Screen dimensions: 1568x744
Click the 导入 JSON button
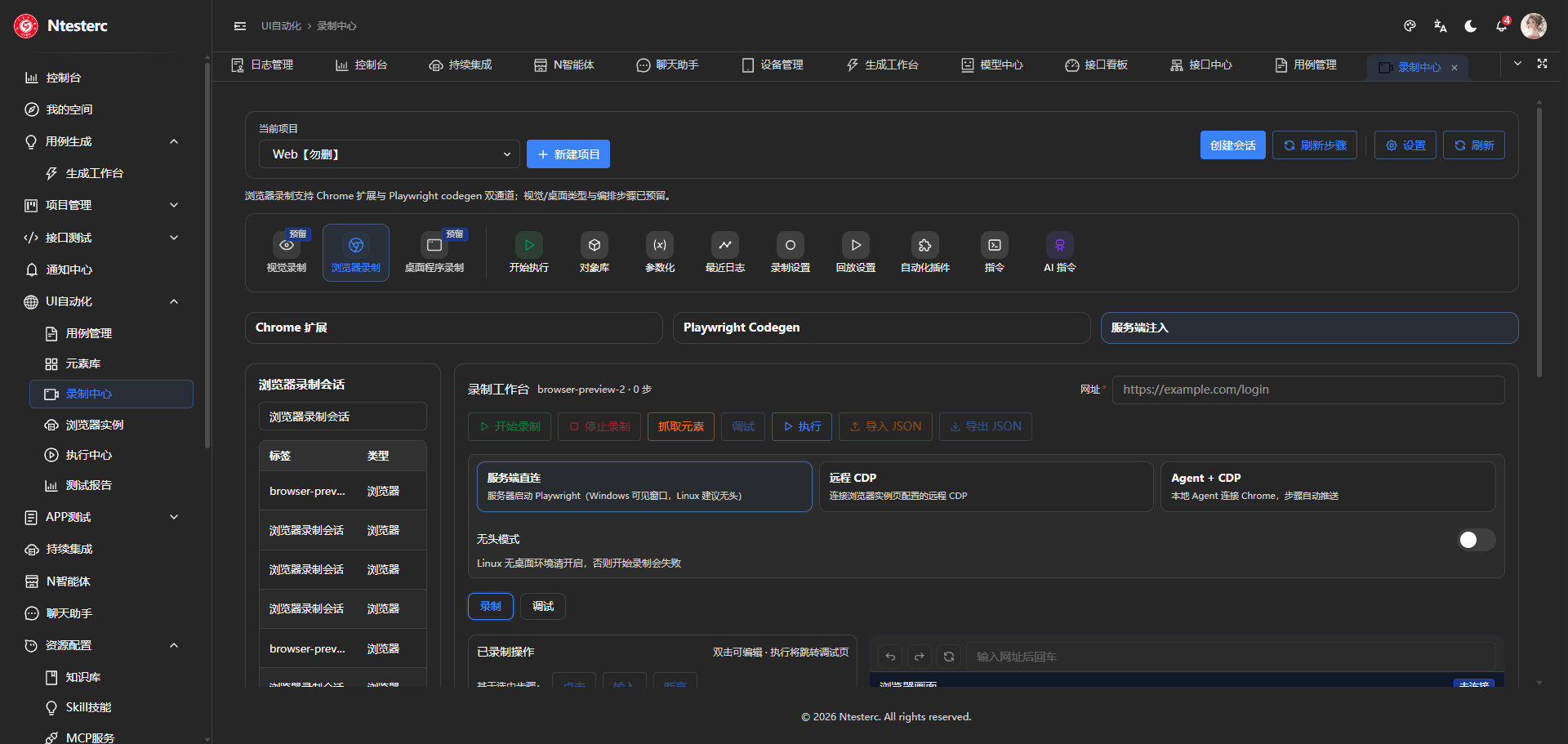click(885, 426)
